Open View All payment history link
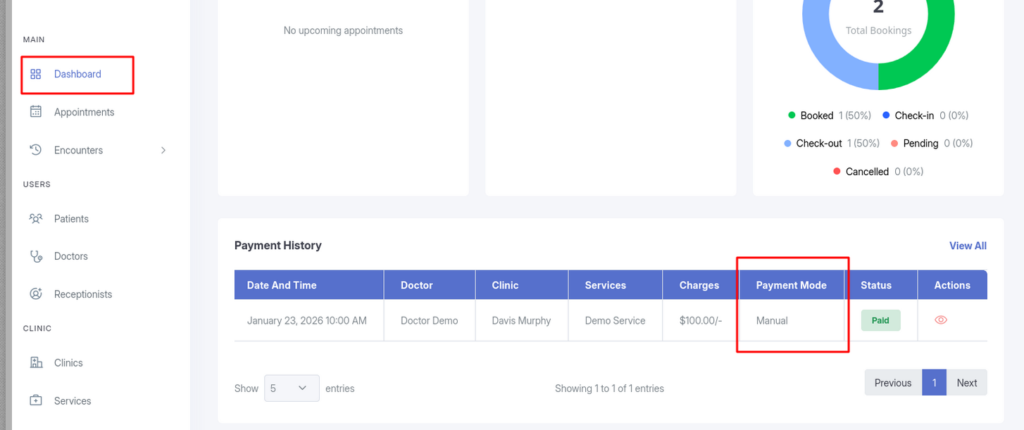Screen dimensions: 1024x430 (967, 245)
